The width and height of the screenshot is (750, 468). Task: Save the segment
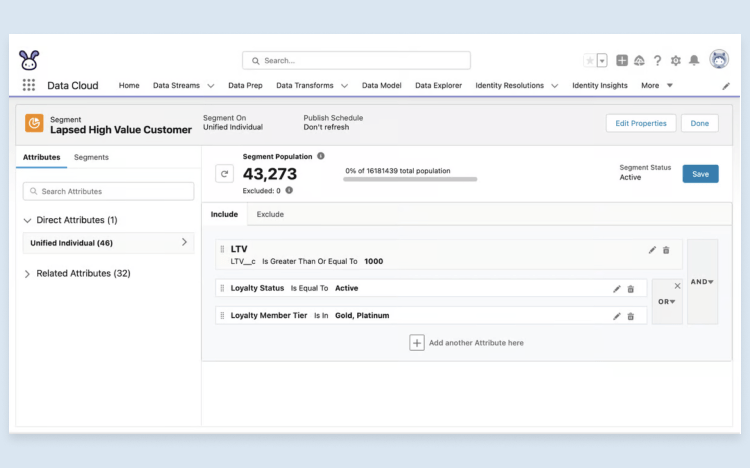[701, 174]
